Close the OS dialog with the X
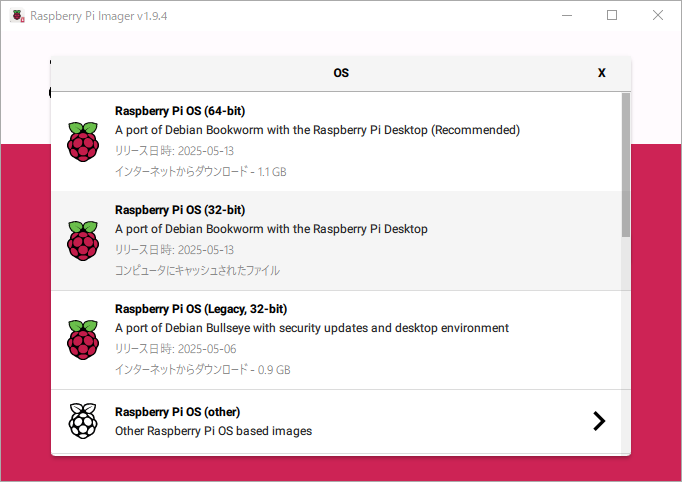The image size is (682, 482). 602,73
